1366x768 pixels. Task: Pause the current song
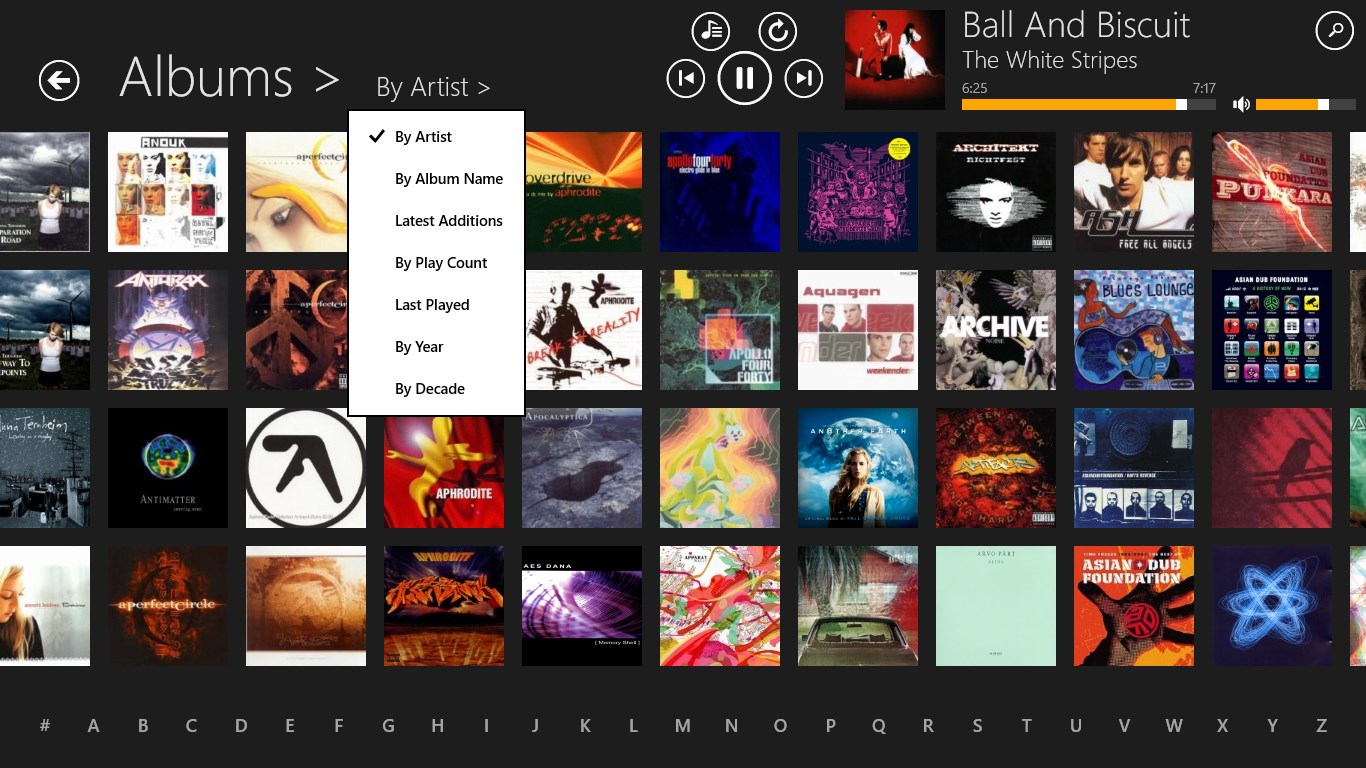(744, 78)
